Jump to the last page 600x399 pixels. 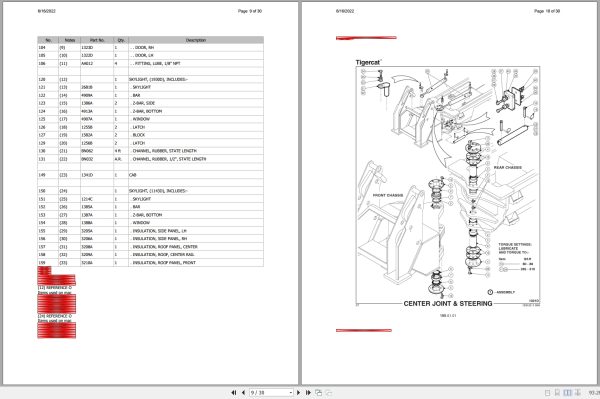pos(308,392)
